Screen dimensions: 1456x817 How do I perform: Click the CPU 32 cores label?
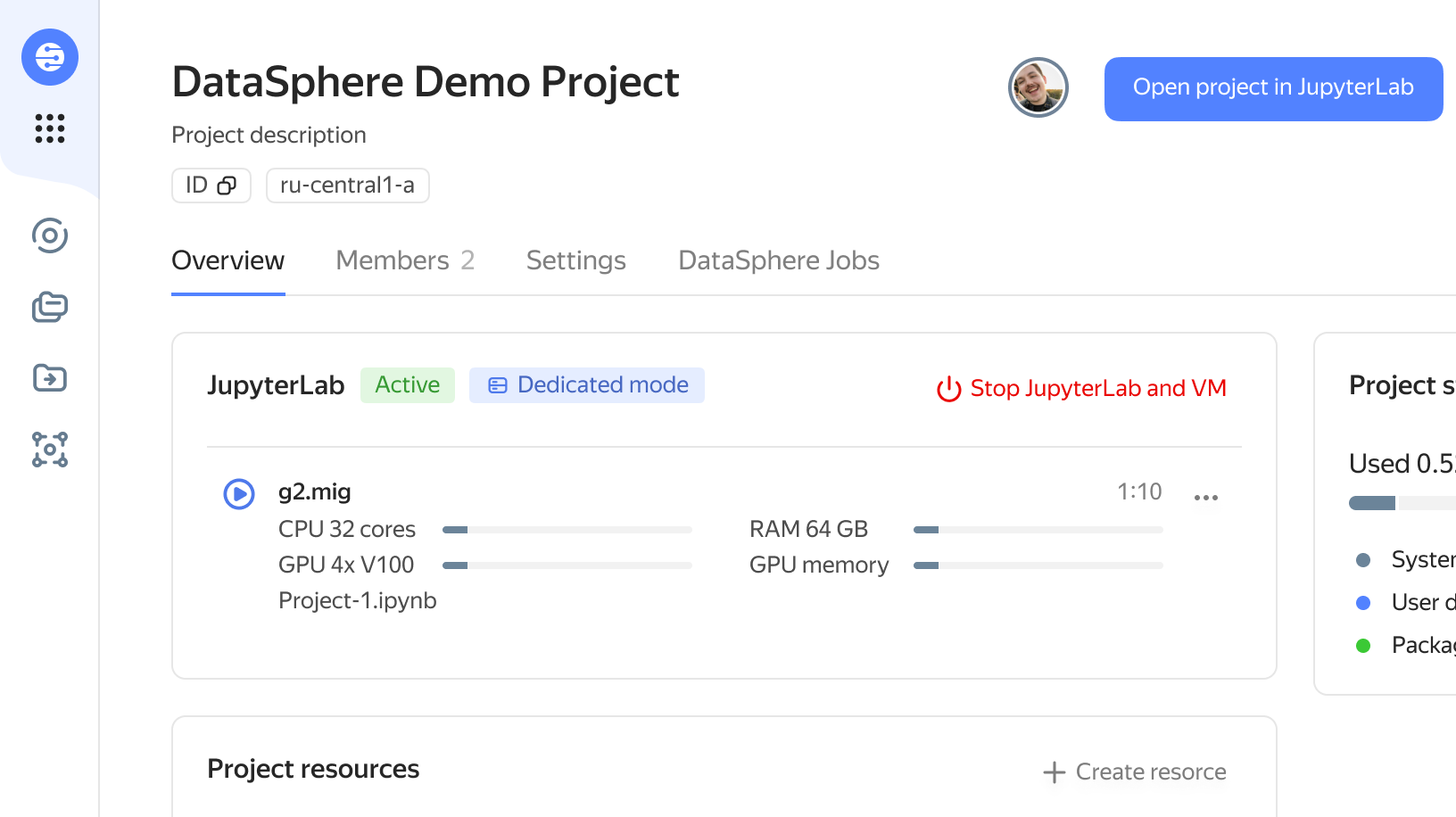point(347,530)
